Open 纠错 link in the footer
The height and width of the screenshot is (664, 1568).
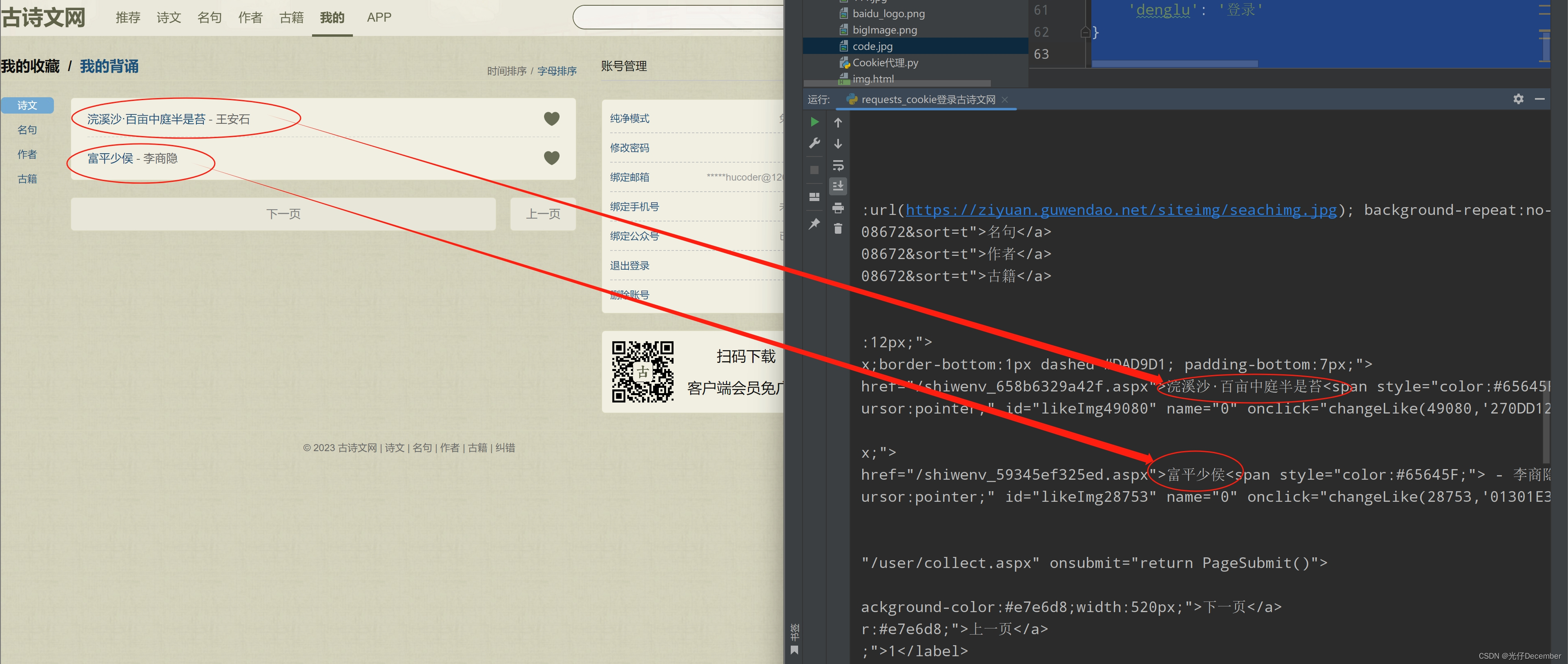[505, 448]
